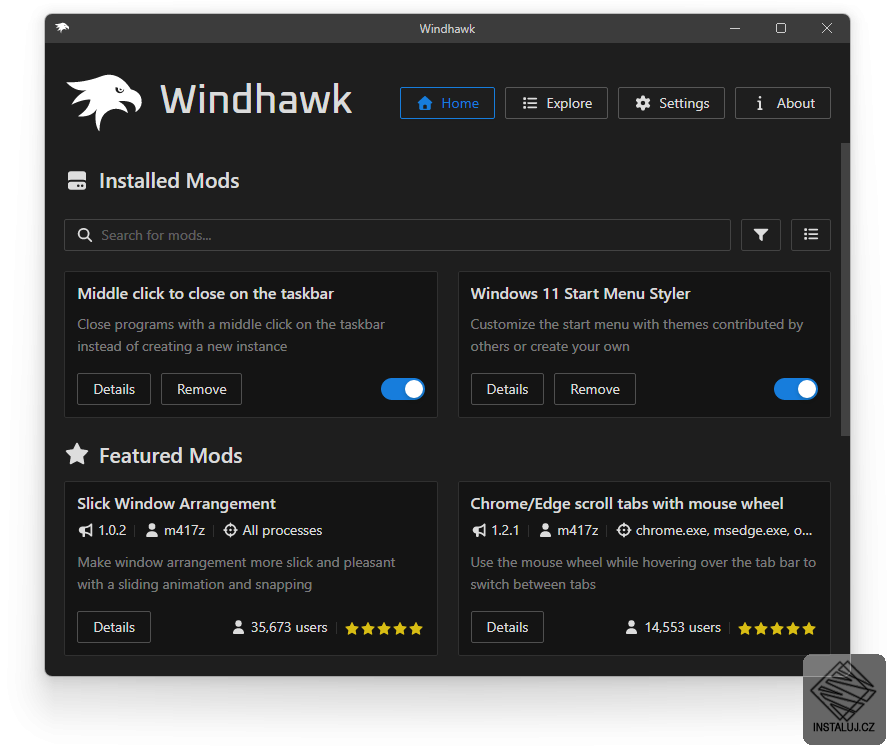Click the 35,673 users count text
Viewport: 894px width, 754px height.
click(x=289, y=627)
